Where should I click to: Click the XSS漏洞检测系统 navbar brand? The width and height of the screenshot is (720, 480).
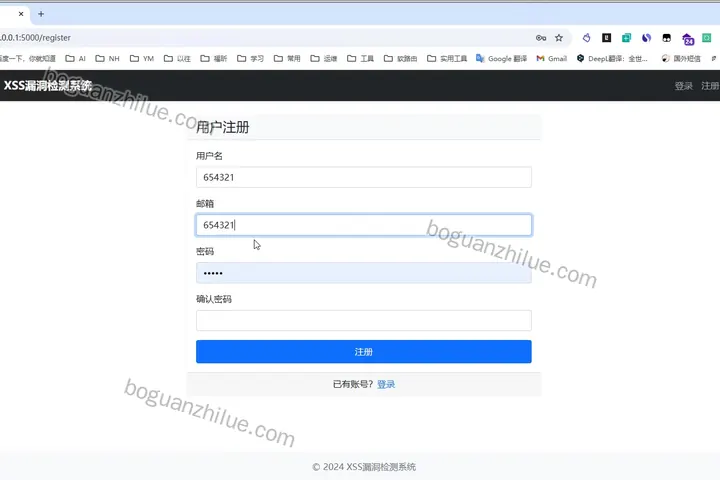point(48,85)
